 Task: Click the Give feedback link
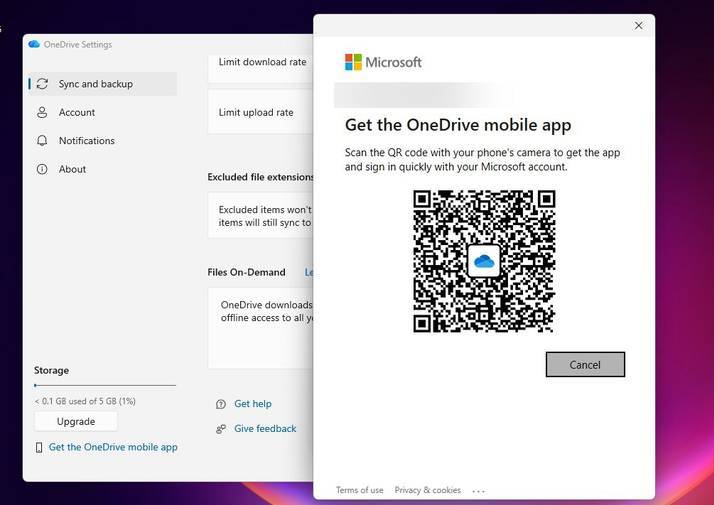[x=265, y=429]
